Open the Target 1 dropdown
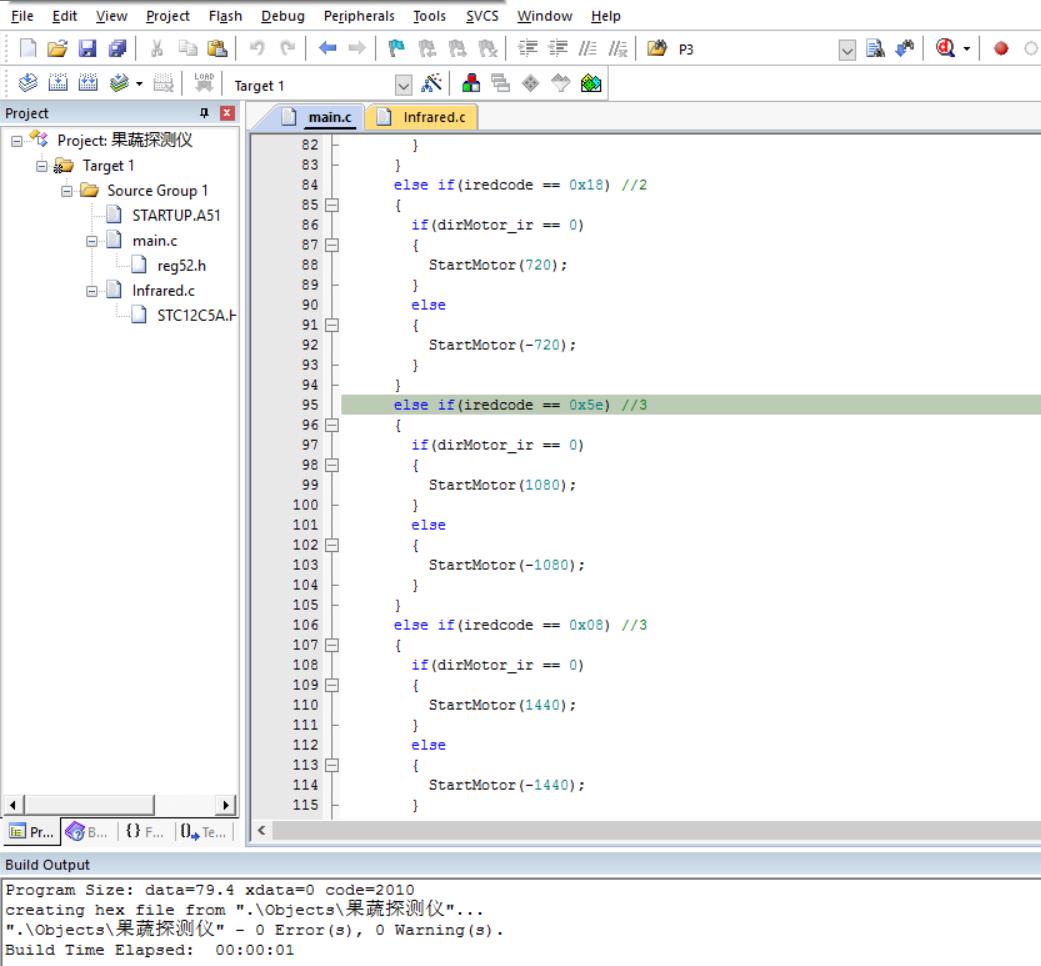 [403, 85]
